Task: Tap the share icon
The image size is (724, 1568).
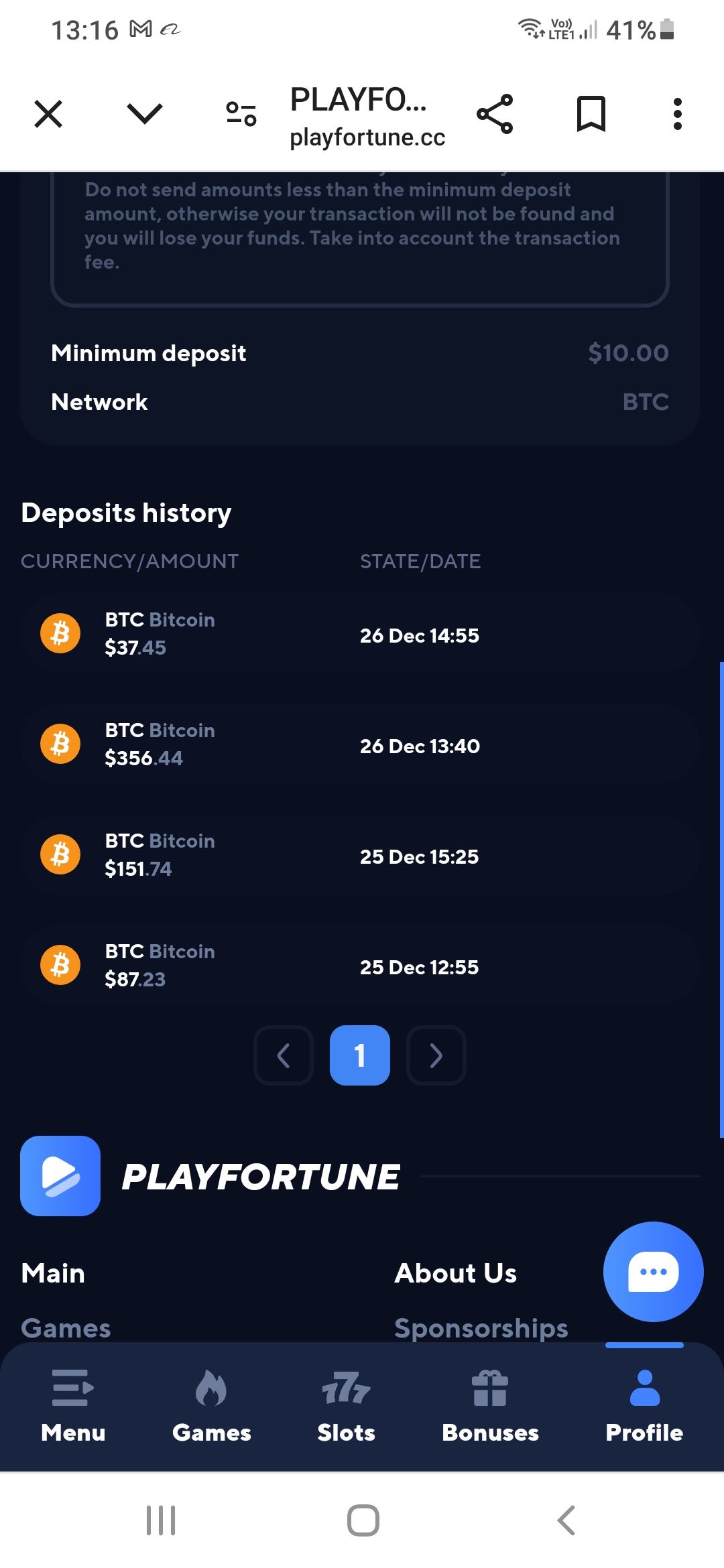Action: coord(495,113)
